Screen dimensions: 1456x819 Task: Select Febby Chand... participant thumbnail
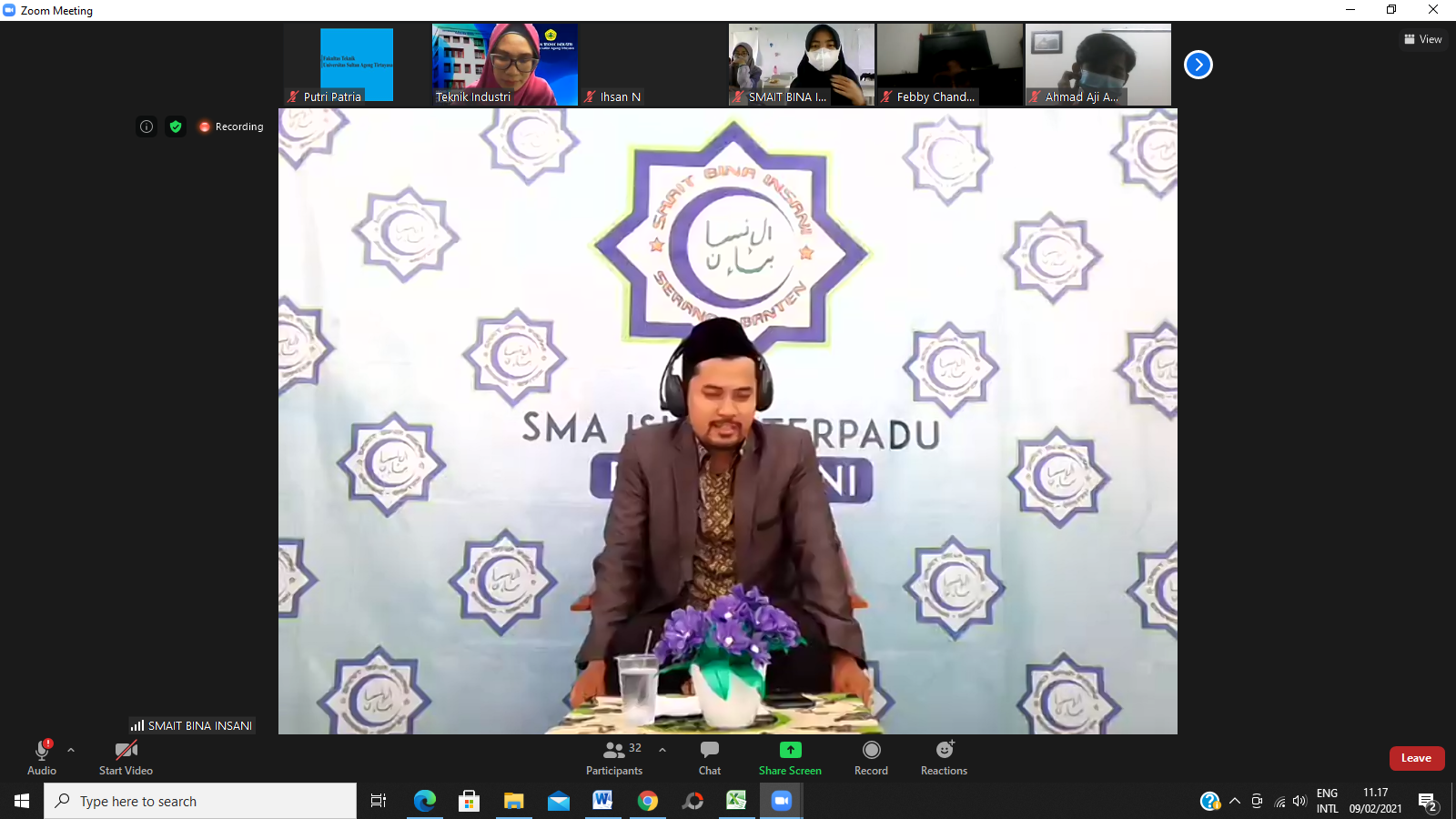950,65
